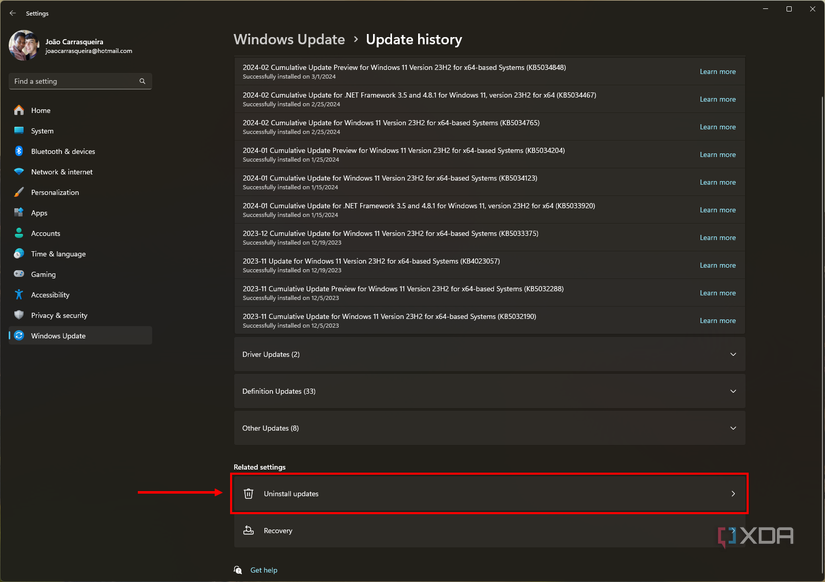This screenshot has width=825, height=582.
Task: Learn more about KB5034123 update
Action: (717, 183)
